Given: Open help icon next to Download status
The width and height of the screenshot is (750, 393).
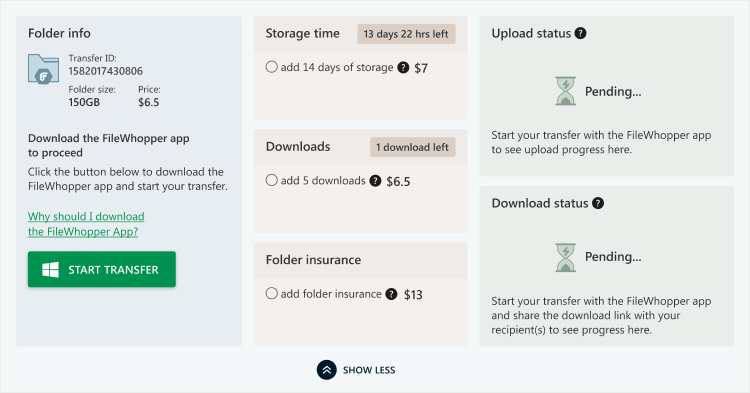Looking at the screenshot, I should coord(598,203).
